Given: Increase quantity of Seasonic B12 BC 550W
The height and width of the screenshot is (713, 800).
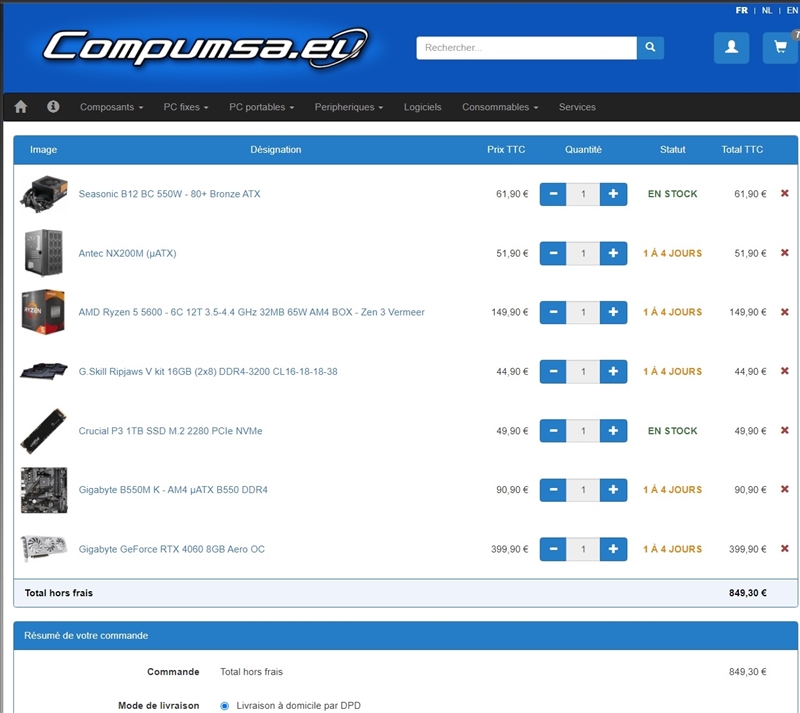Looking at the screenshot, I should tap(613, 194).
